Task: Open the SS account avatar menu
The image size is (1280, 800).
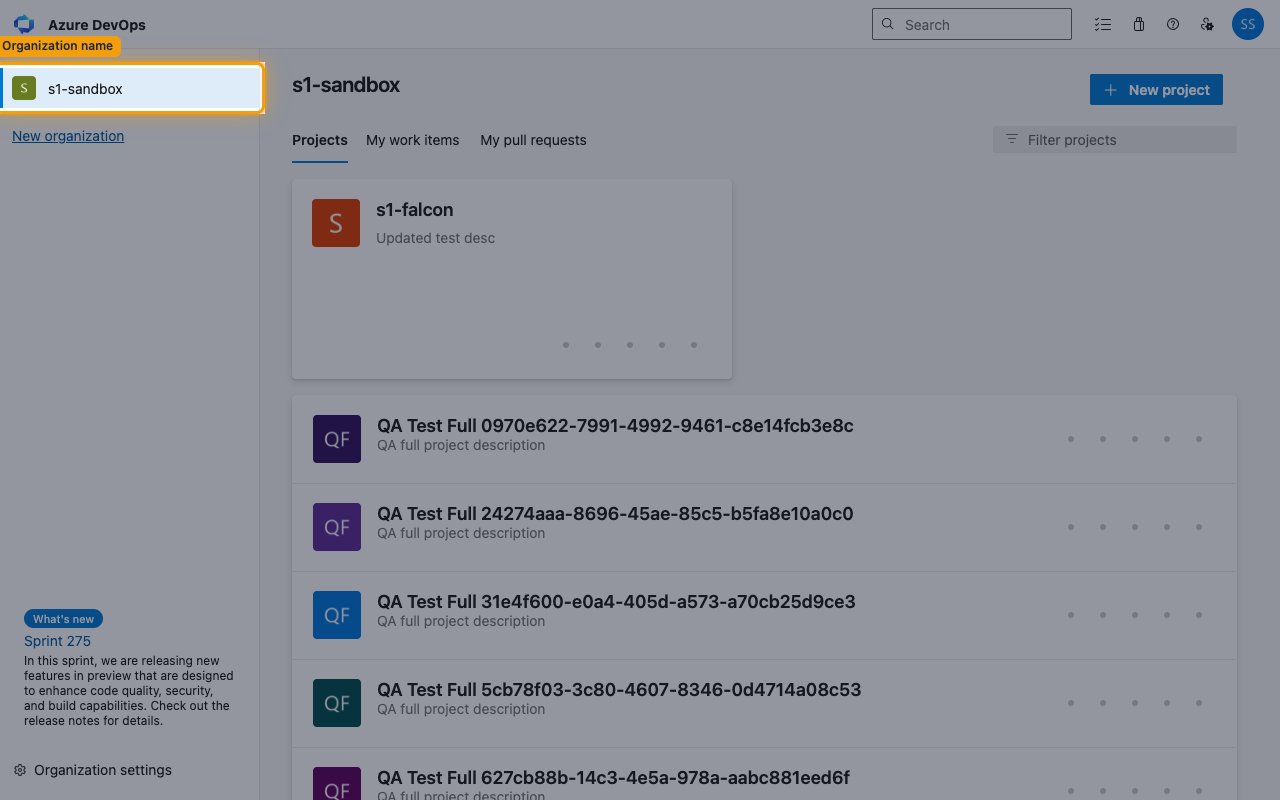Action: [x=1248, y=24]
